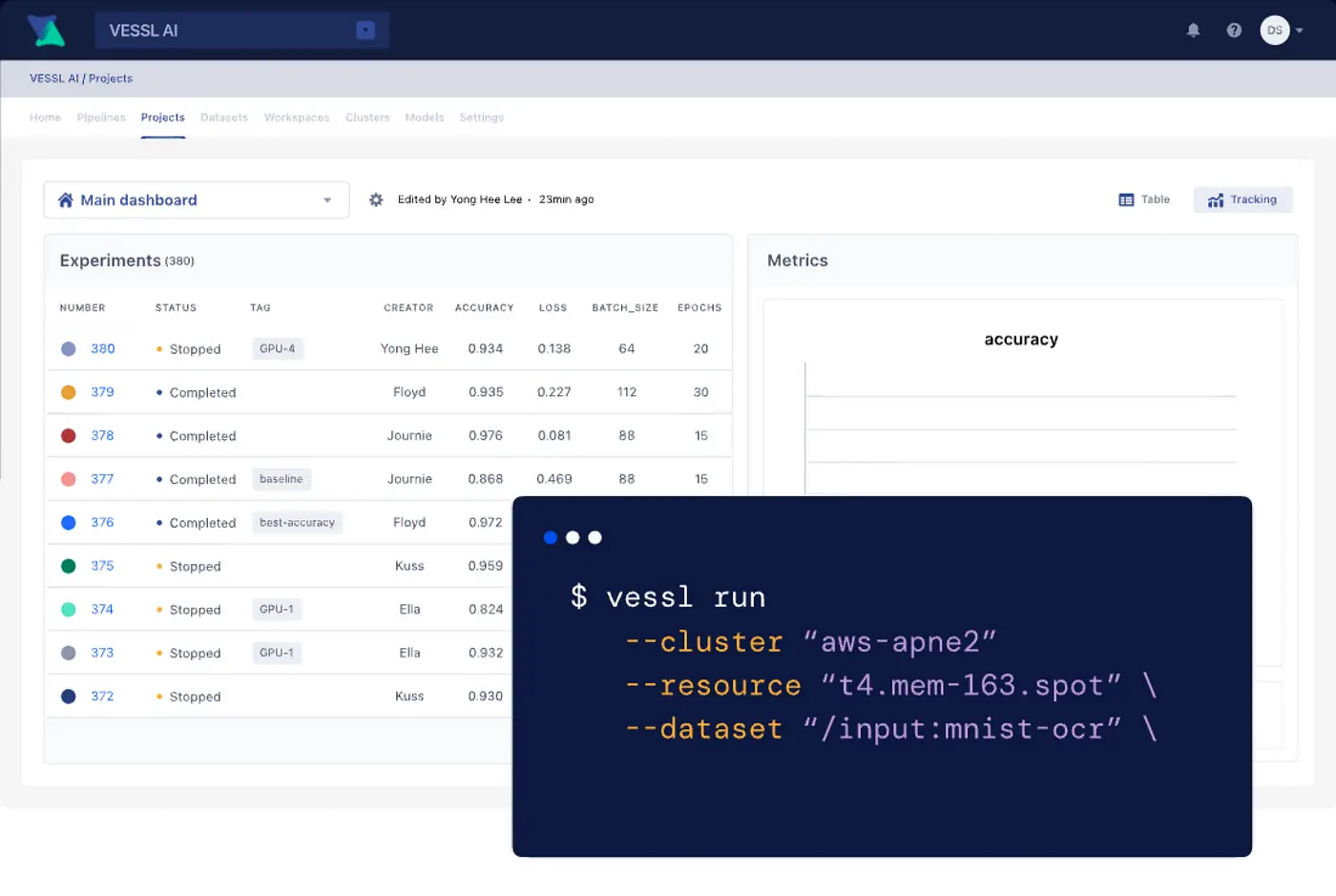Click the blue dot in terminal window
This screenshot has height=896, width=1336.
tap(551, 538)
